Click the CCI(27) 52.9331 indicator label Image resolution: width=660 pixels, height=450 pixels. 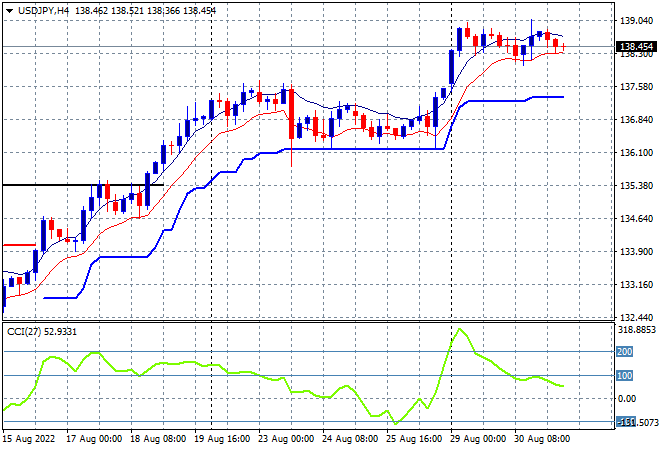pyautogui.click(x=42, y=332)
